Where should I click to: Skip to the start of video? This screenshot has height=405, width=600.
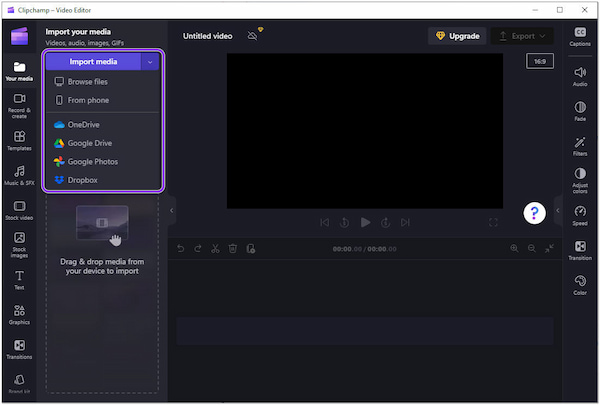point(324,222)
